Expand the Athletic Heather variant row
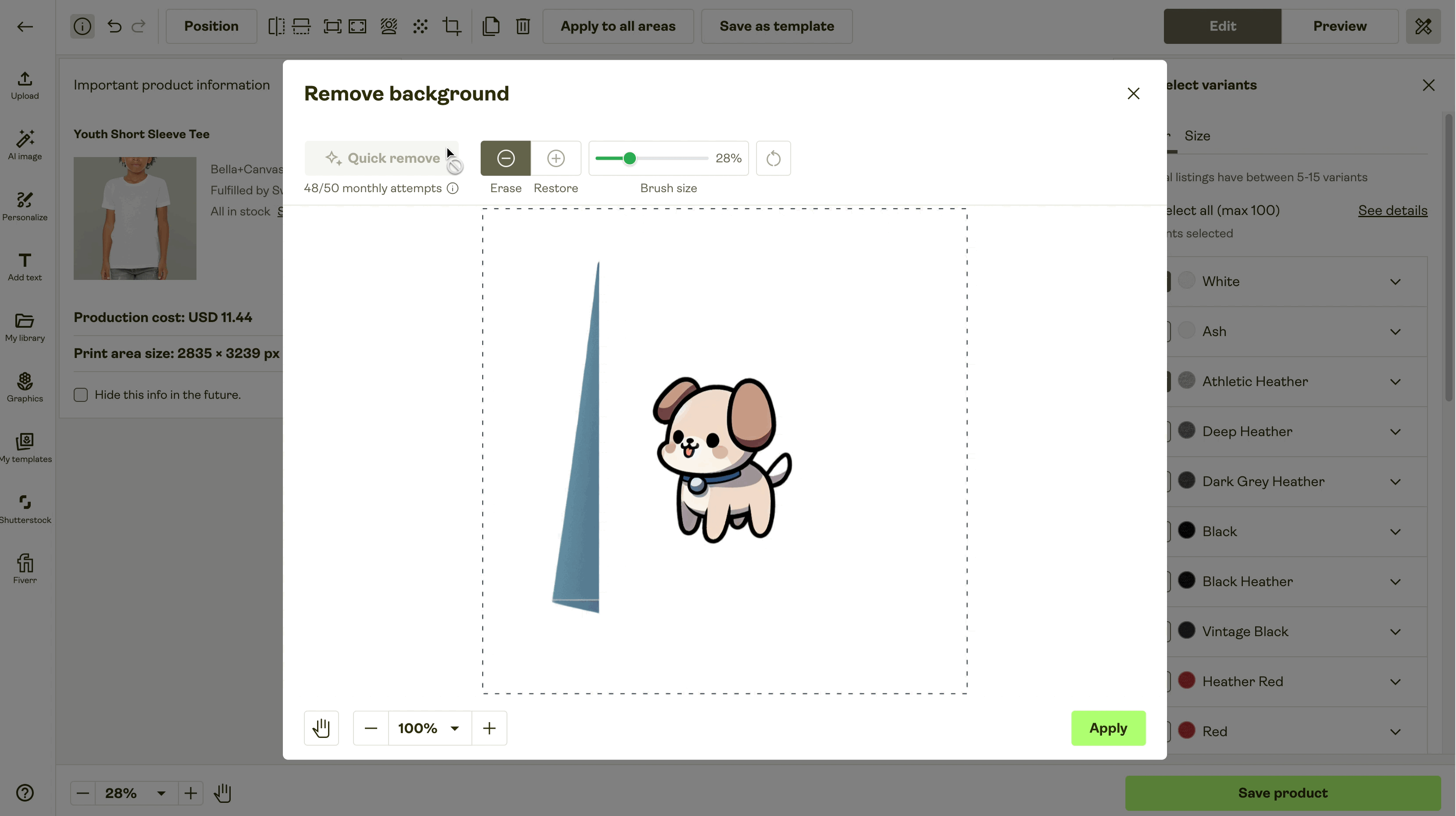 [x=1395, y=381]
